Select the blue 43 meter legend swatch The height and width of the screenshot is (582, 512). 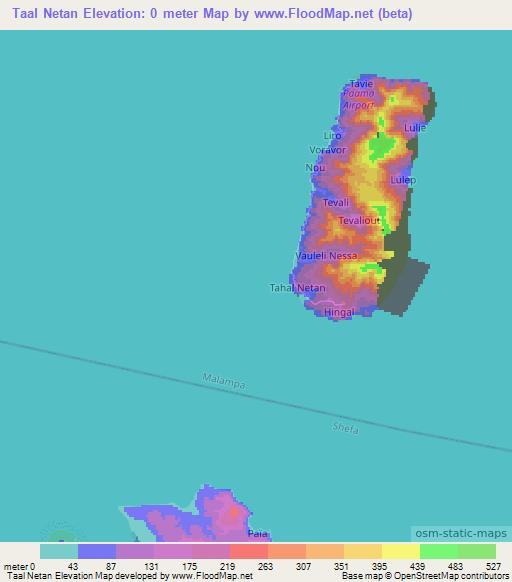point(97,551)
